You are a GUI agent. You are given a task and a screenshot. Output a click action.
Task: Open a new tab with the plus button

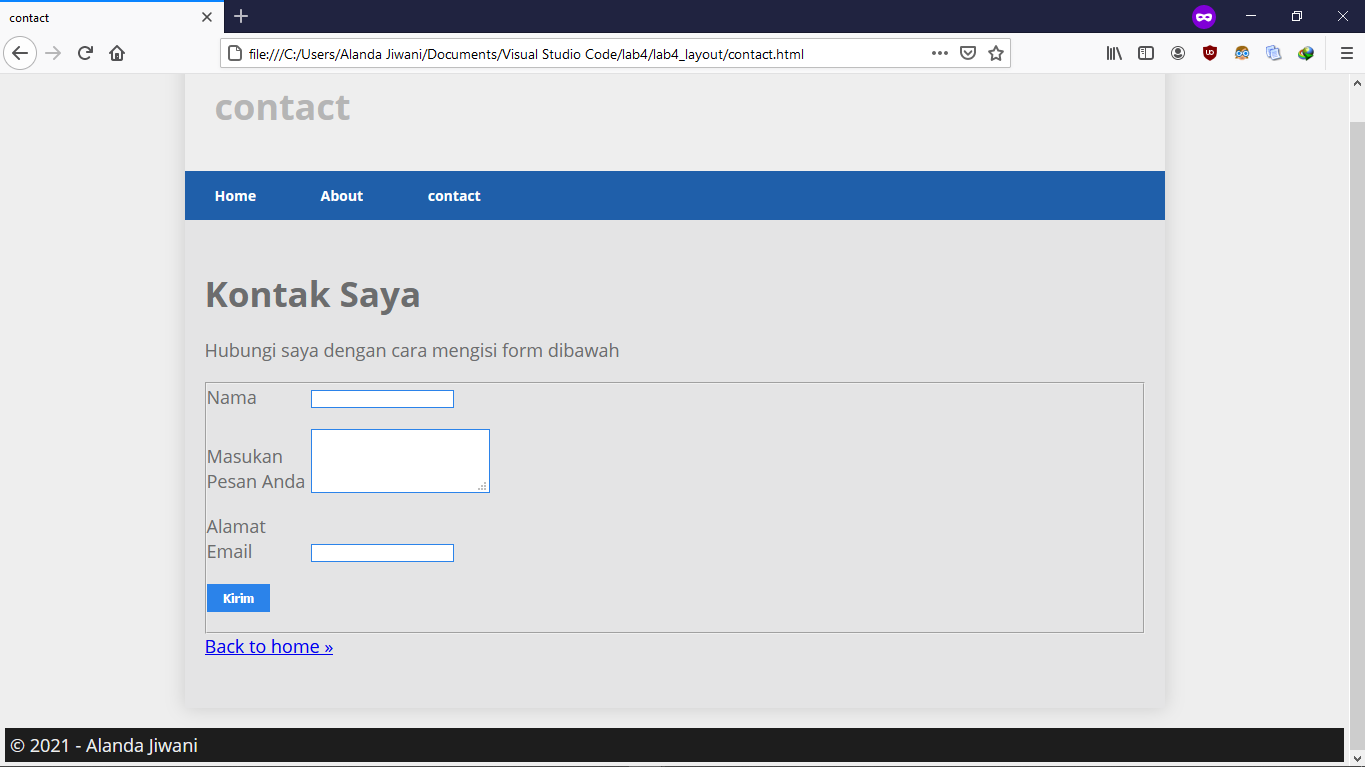click(x=241, y=16)
